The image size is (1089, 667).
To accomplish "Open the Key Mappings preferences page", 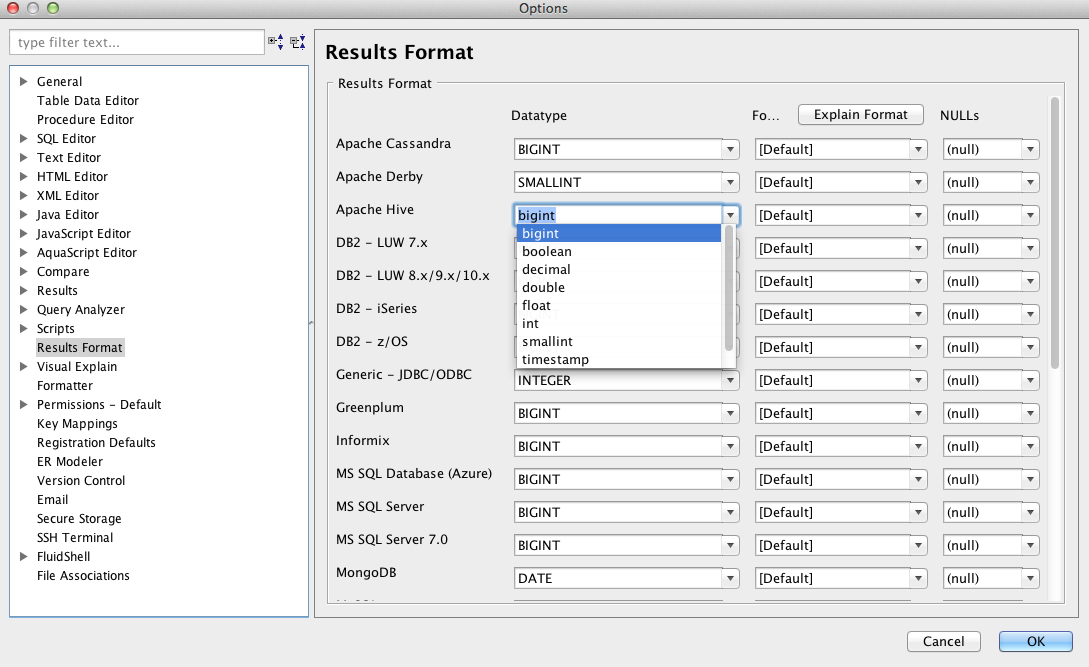I will [x=77, y=424].
